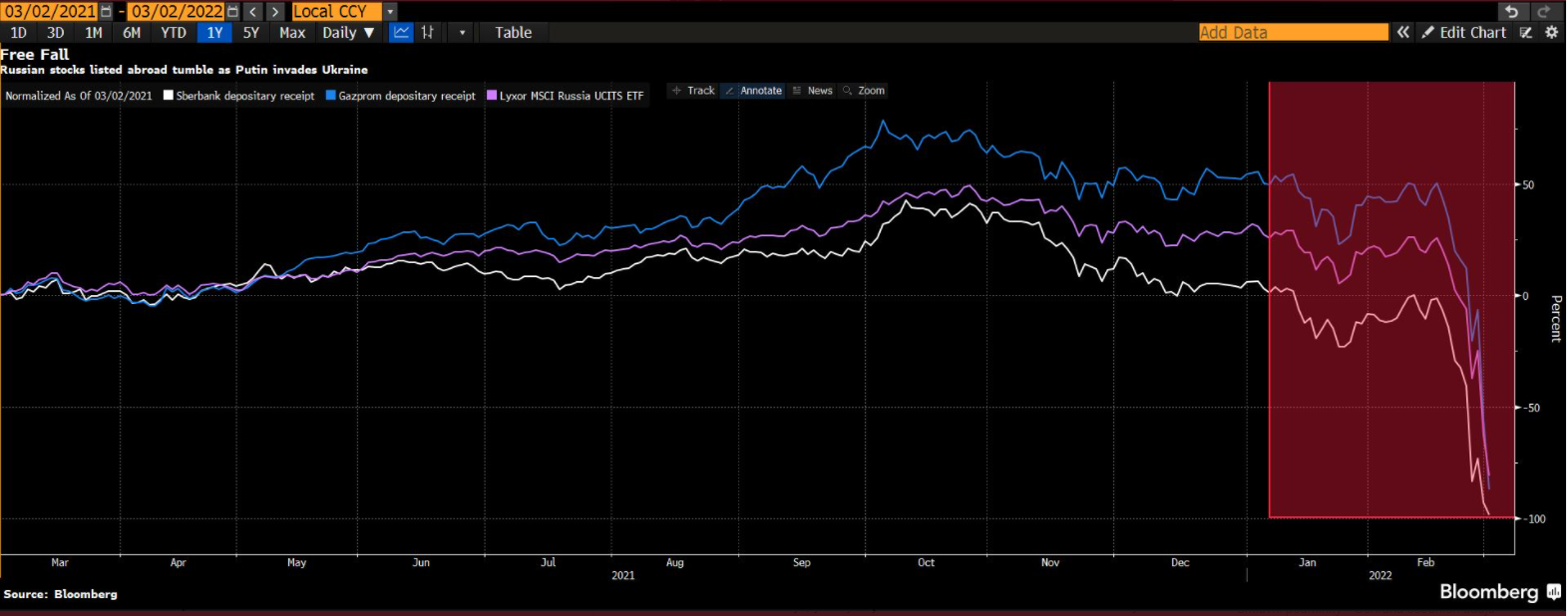This screenshot has height=616, width=1568.
Task: Select the line chart type icon
Action: pos(401,32)
